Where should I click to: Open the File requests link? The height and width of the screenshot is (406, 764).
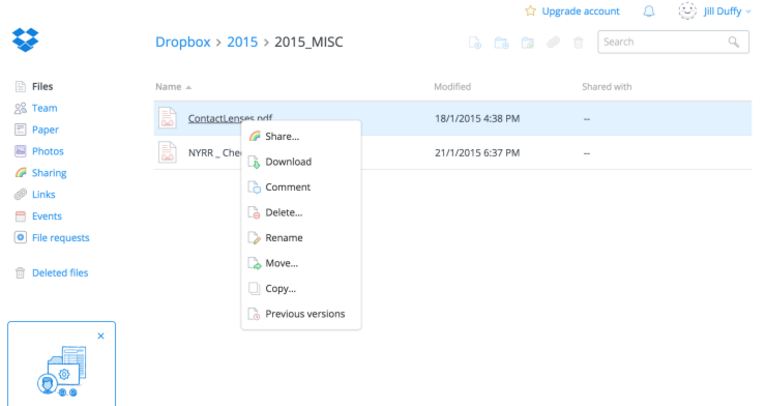click(60, 238)
